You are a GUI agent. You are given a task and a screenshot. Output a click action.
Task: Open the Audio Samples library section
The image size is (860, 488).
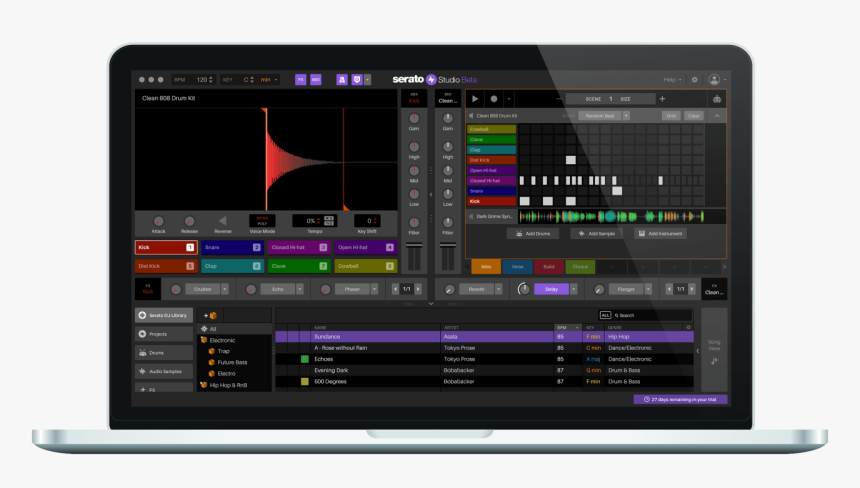click(x=164, y=371)
